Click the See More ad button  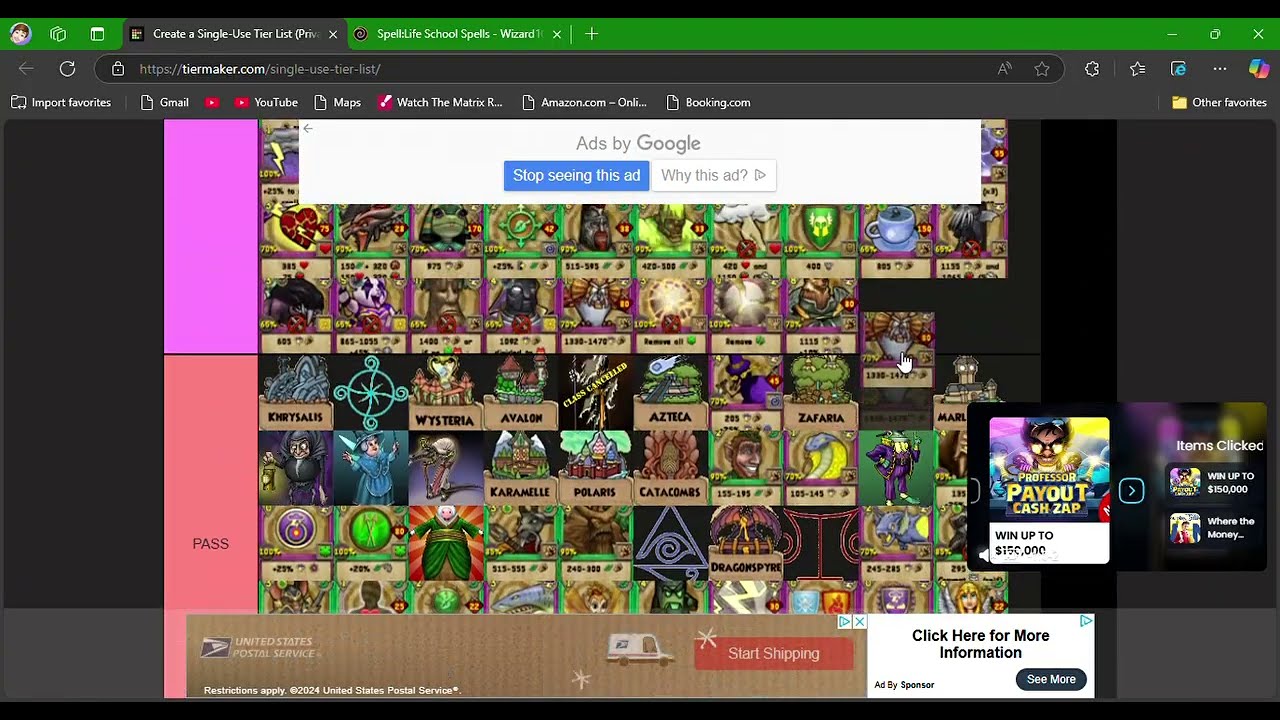[x=1051, y=679]
